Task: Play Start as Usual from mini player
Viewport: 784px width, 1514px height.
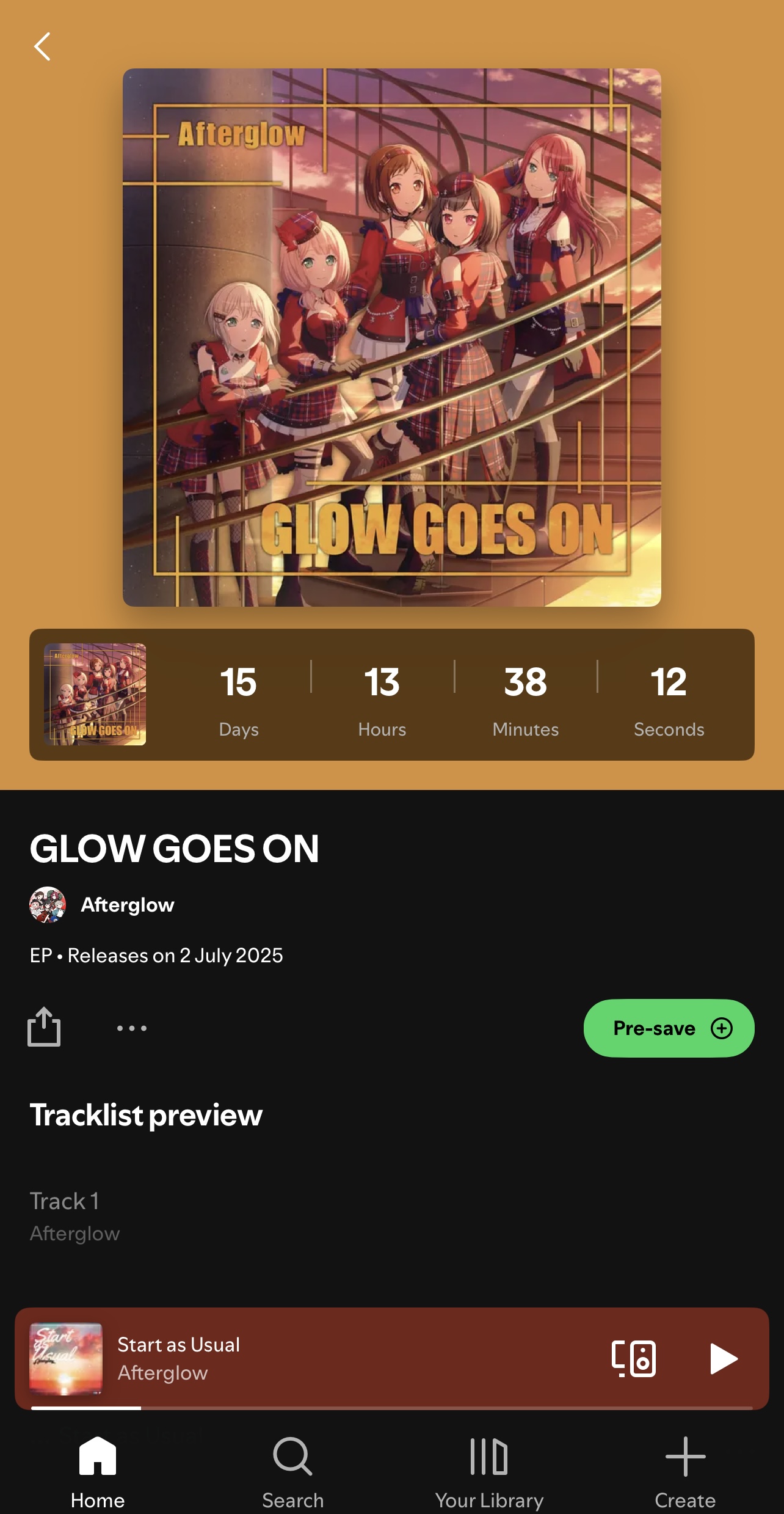Action: click(x=724, y=1359)
